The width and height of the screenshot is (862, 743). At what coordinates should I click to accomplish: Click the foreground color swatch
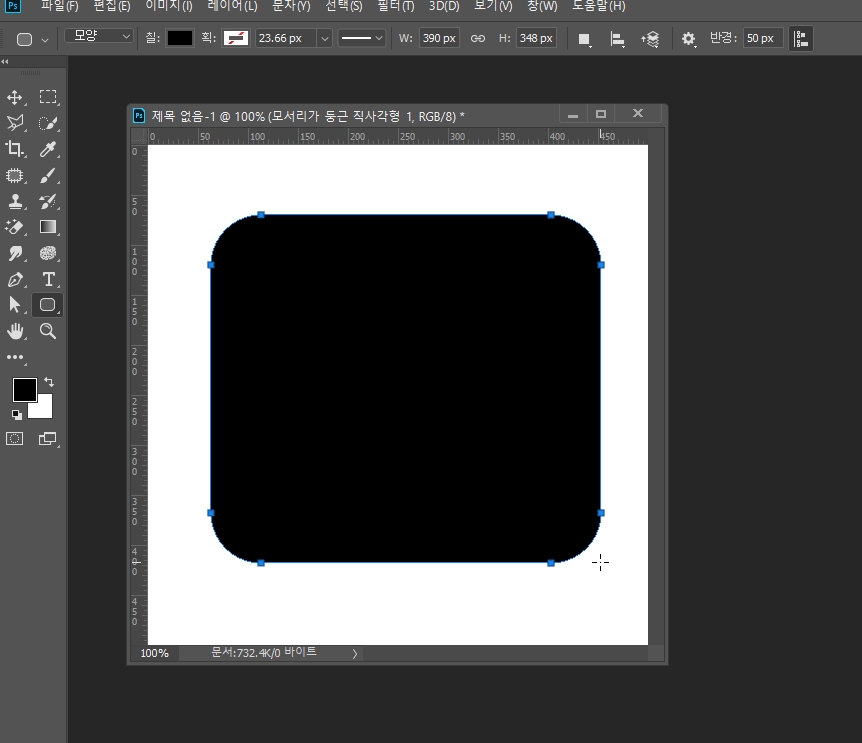tap(23, 388)
